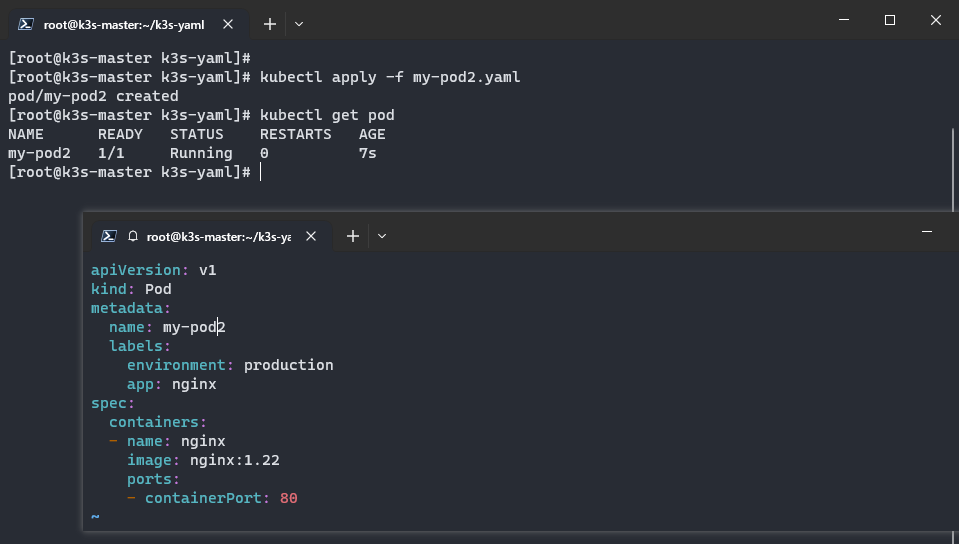Expand profile dropdown in the kubectl terminal window
Image resolution: width=959 pixels, height=544 pixels.
point(299,23)
